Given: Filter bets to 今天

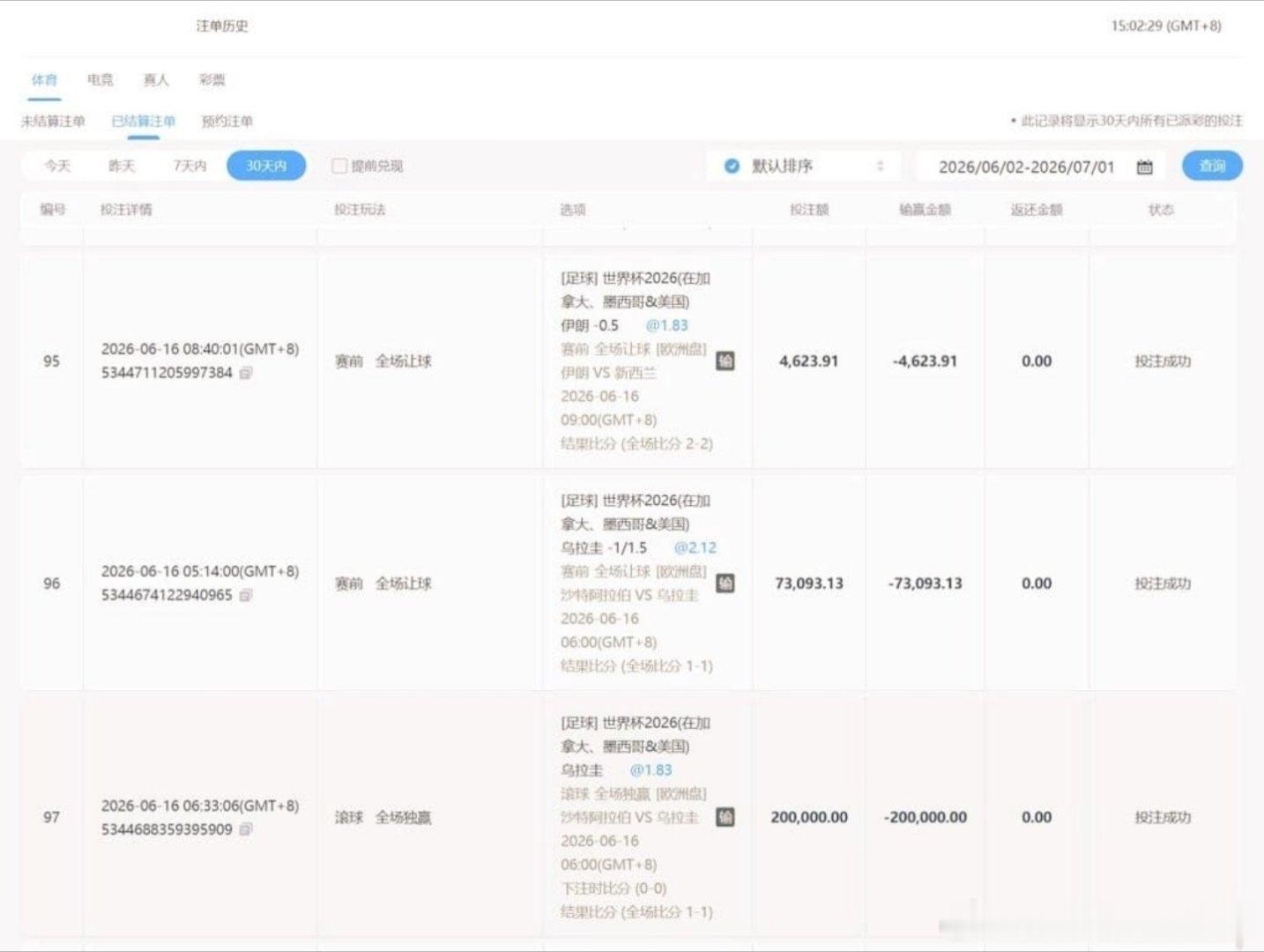Looking at the screenshot, I should 57,166.
